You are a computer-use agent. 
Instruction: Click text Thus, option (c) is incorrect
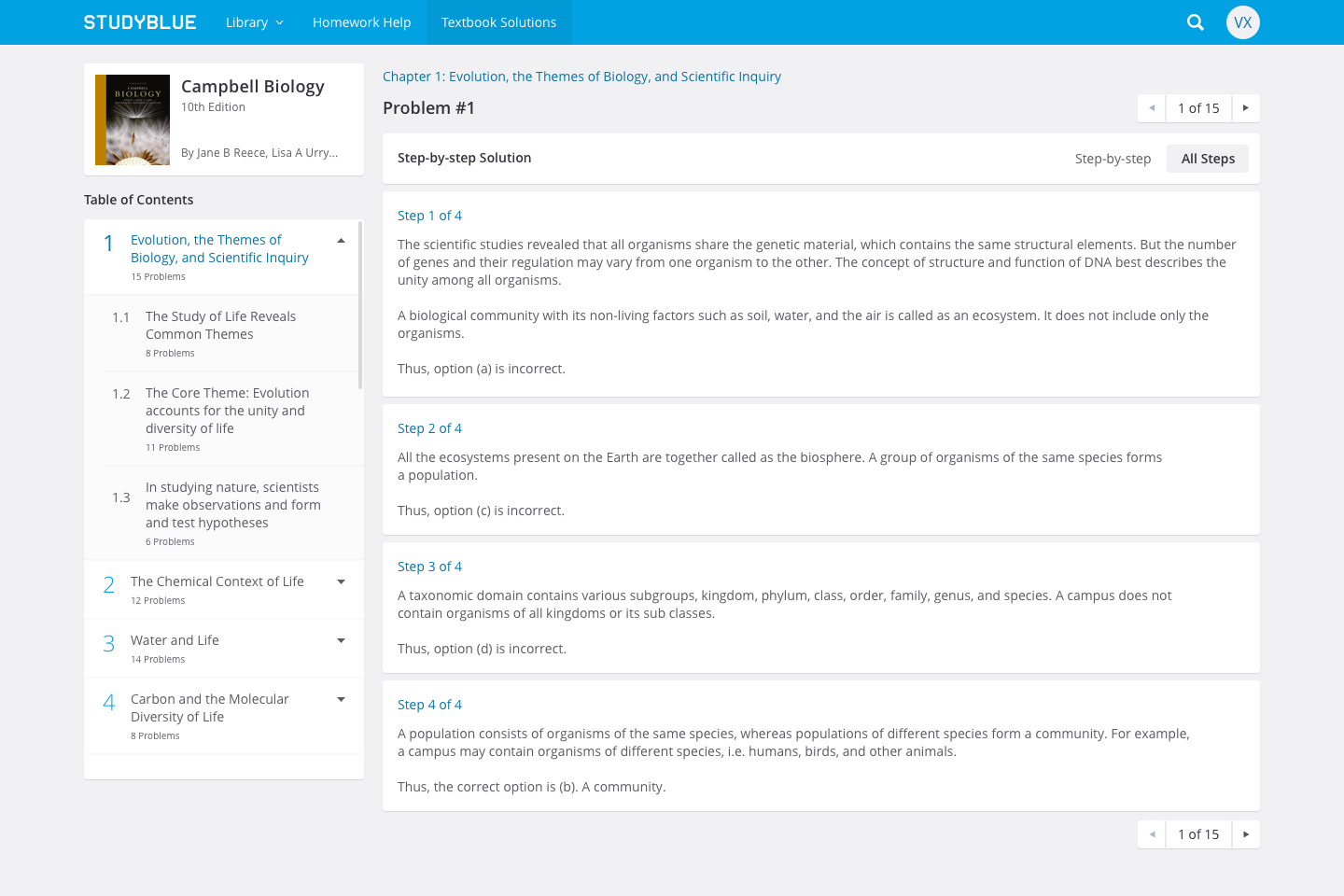(x=481, y=511)
